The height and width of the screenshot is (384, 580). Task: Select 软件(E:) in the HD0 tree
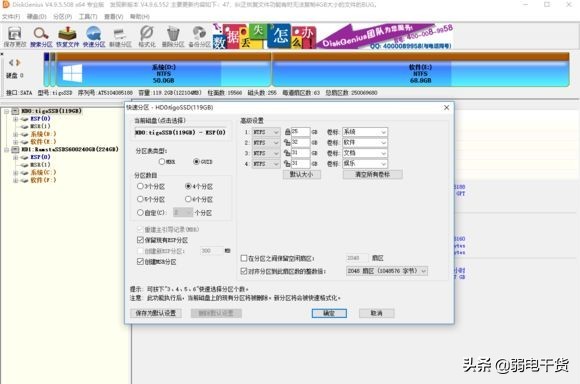pos(43,142)
